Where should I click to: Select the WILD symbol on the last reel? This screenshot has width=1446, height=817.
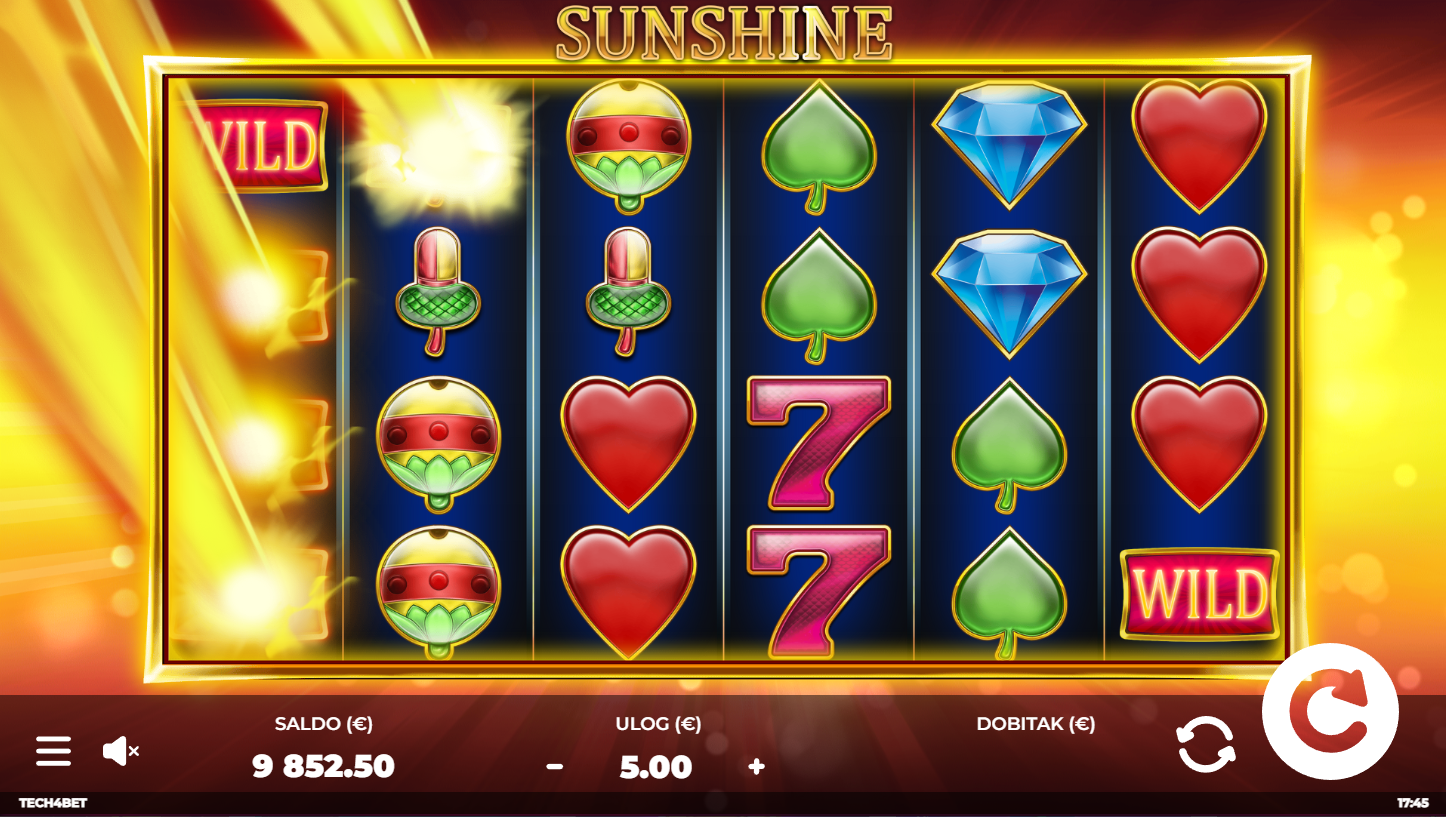click(x=1199, y=594)
